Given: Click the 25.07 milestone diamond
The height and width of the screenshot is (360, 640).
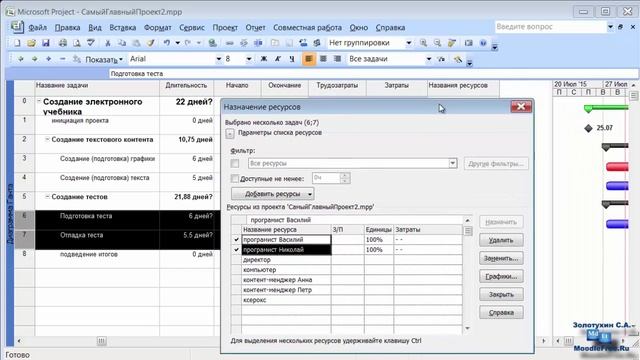Looking at the screenshot, I should pyautogui.click(x=588, y=128).
